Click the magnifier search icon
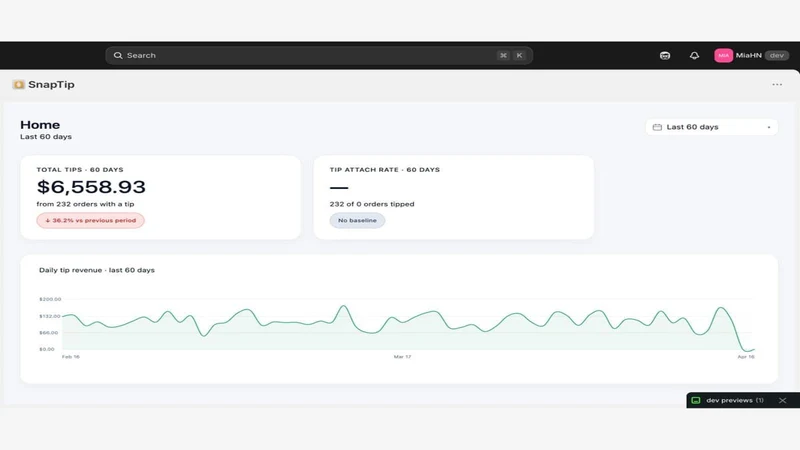Screen dimensions: 800x450 click(118, 55)
